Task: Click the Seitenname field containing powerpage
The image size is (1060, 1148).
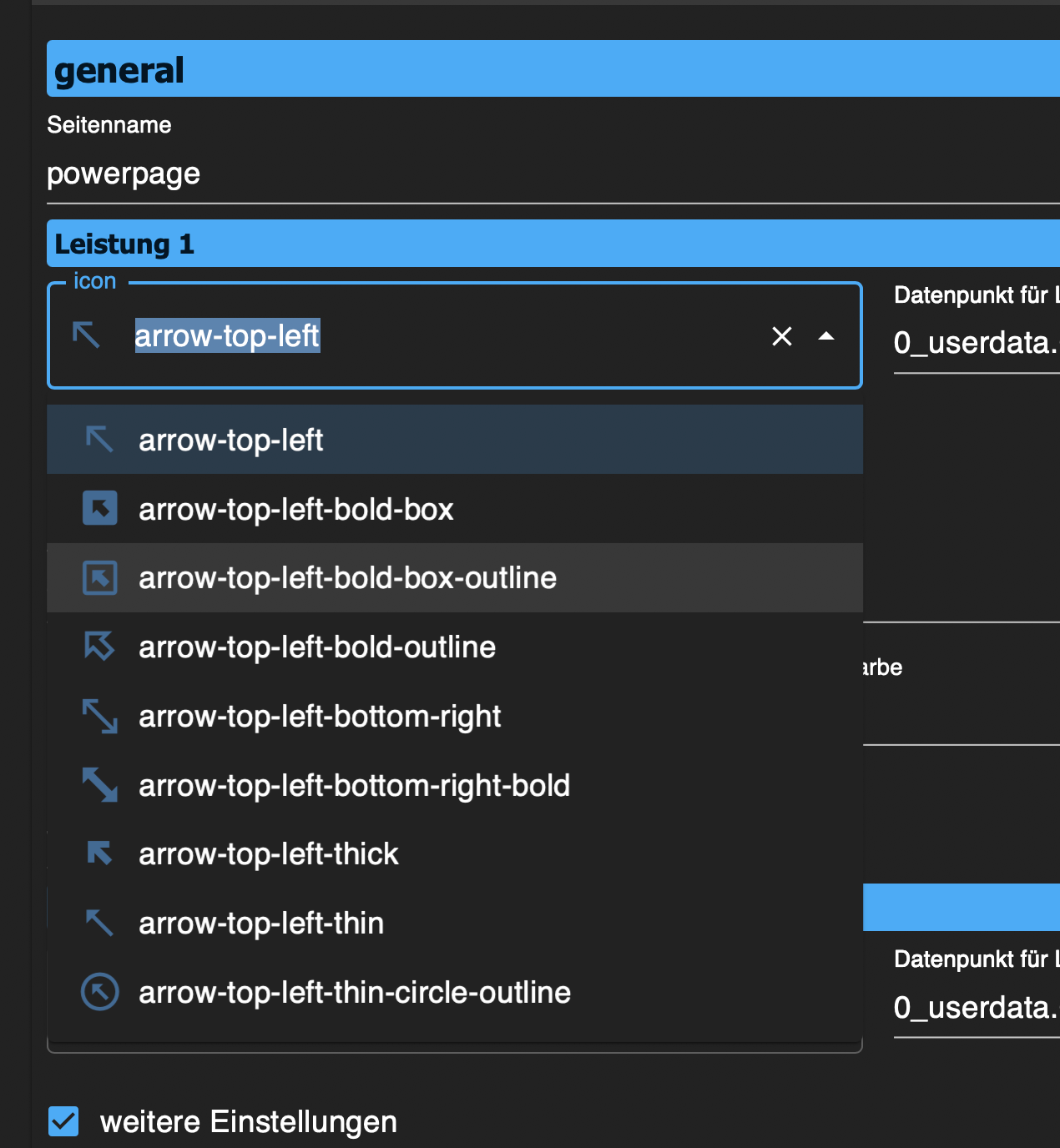Action: coord(501,174)
